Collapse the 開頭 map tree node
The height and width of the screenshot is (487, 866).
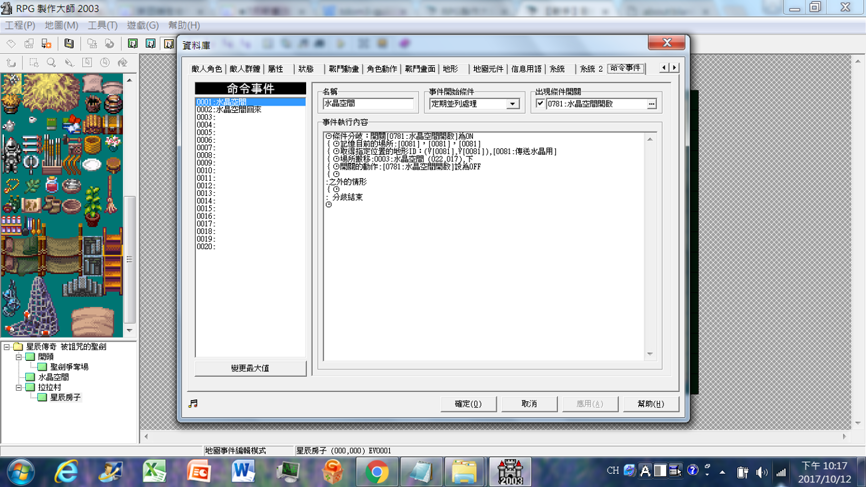tap(18, 357)
